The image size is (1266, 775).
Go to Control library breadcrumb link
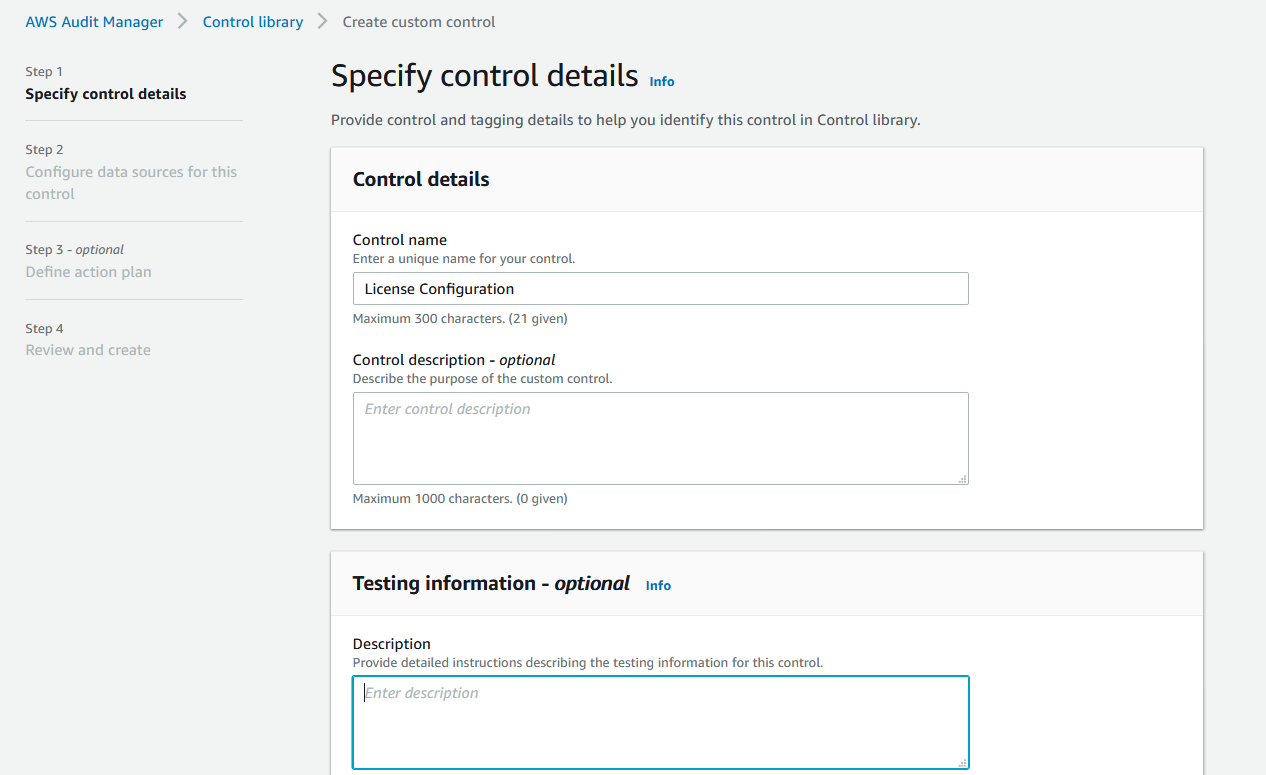[x=253, y=22]
